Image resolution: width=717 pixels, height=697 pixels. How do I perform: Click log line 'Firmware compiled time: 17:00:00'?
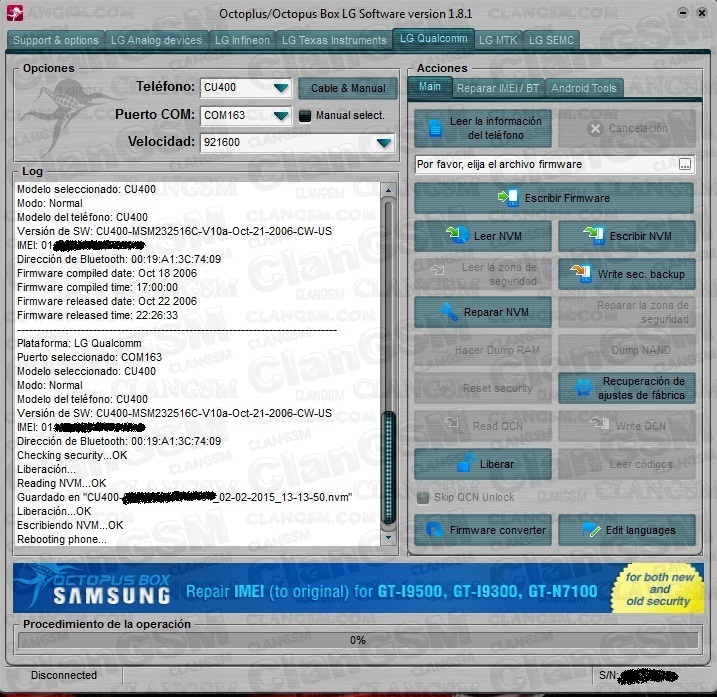coord(97,287)
